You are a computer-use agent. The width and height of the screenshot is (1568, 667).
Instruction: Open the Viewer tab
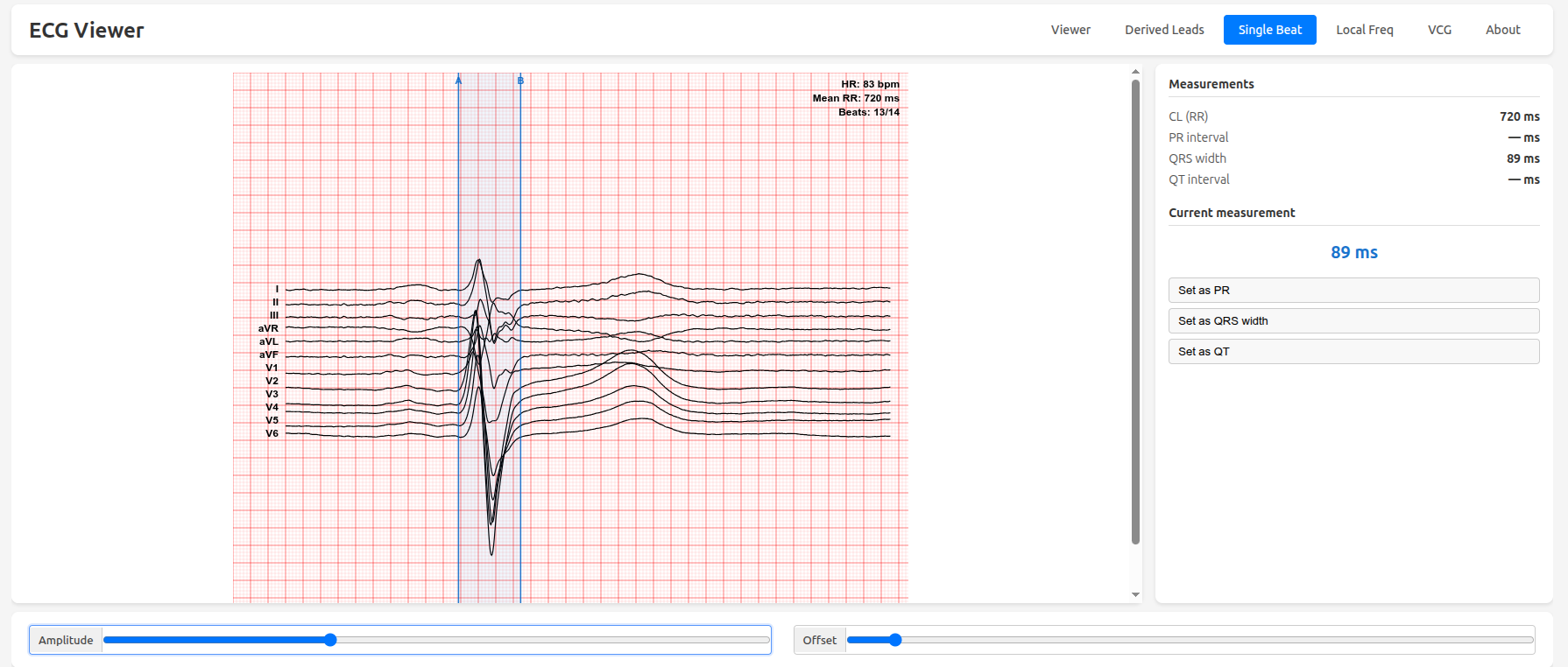[1070, 30]
